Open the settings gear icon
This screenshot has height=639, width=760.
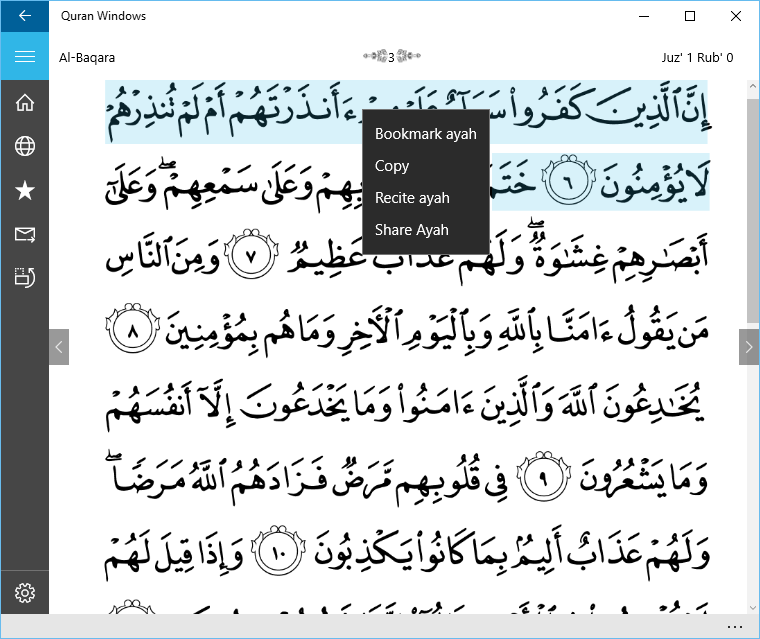point(25,592)
